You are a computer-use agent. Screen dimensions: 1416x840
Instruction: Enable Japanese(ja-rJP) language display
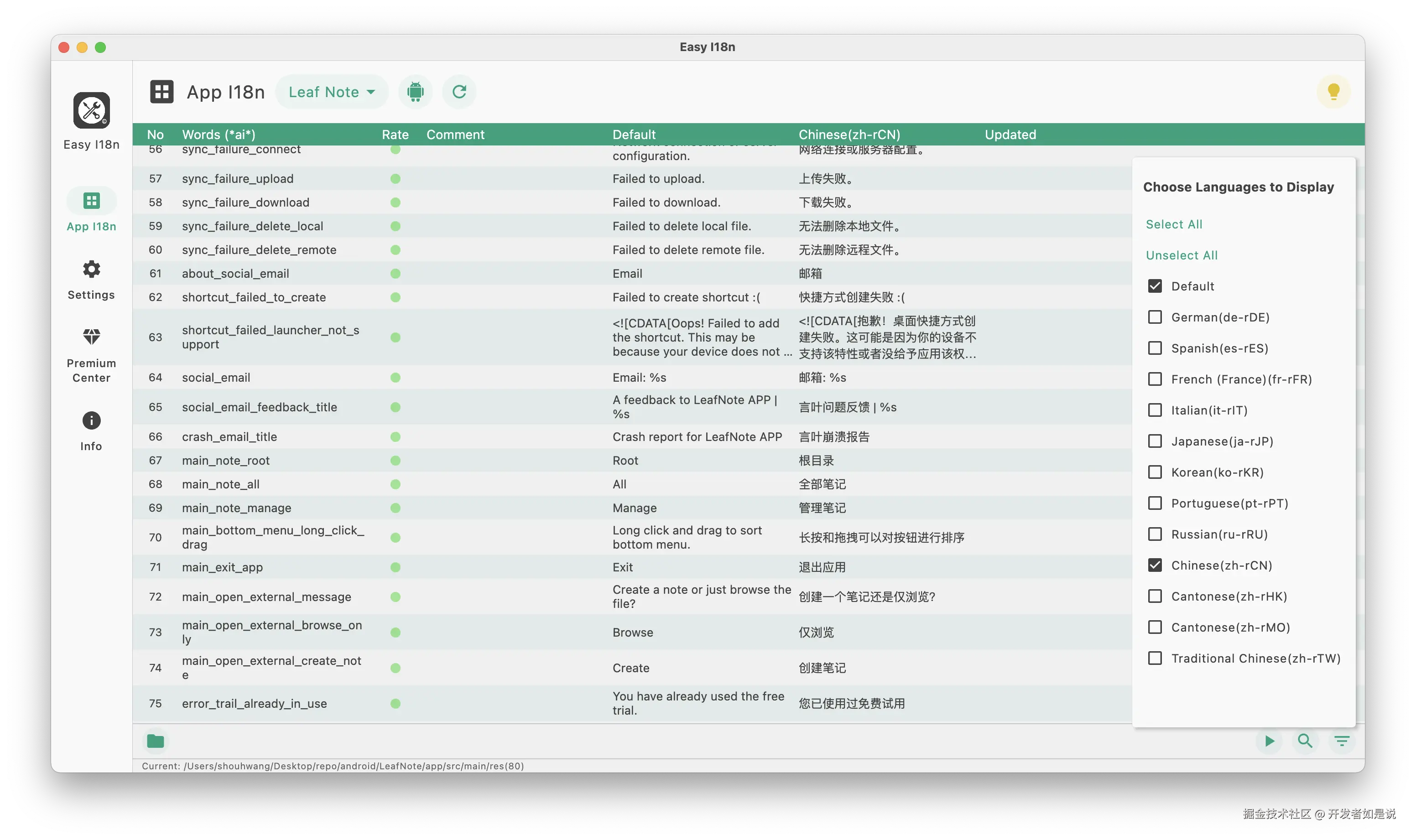point(1155,441)
